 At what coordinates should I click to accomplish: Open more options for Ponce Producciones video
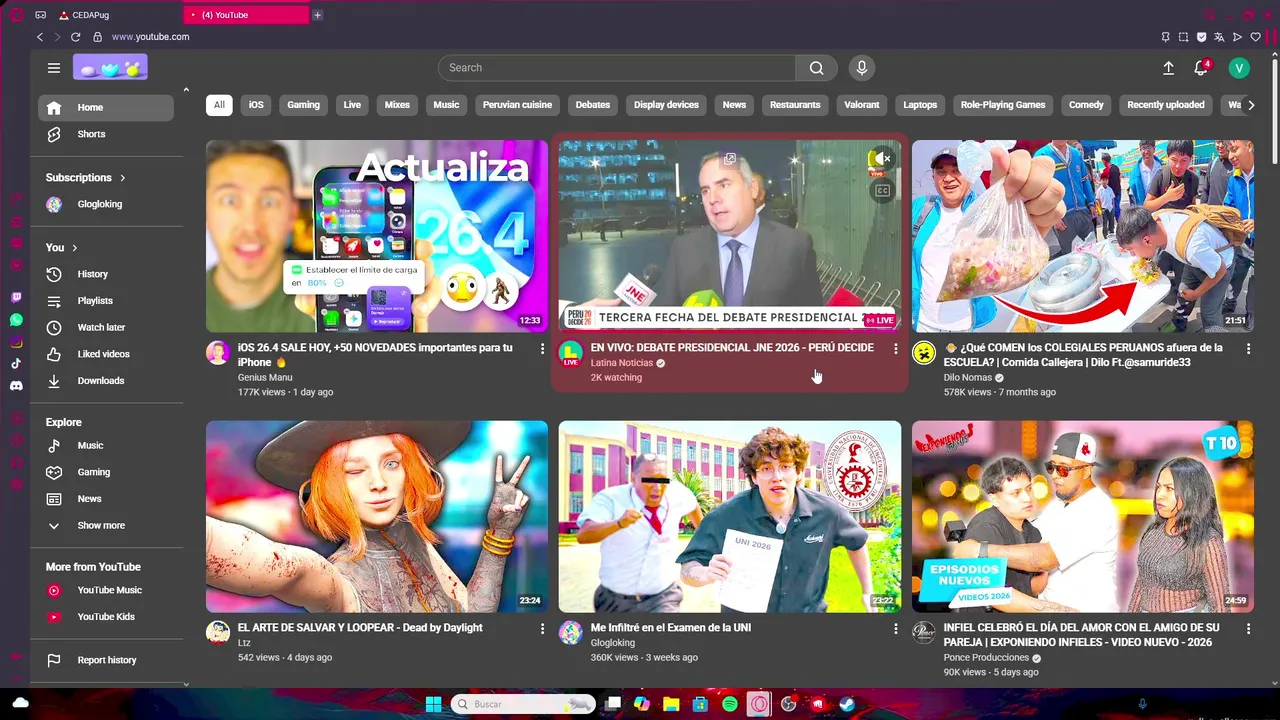(1248, 629)
